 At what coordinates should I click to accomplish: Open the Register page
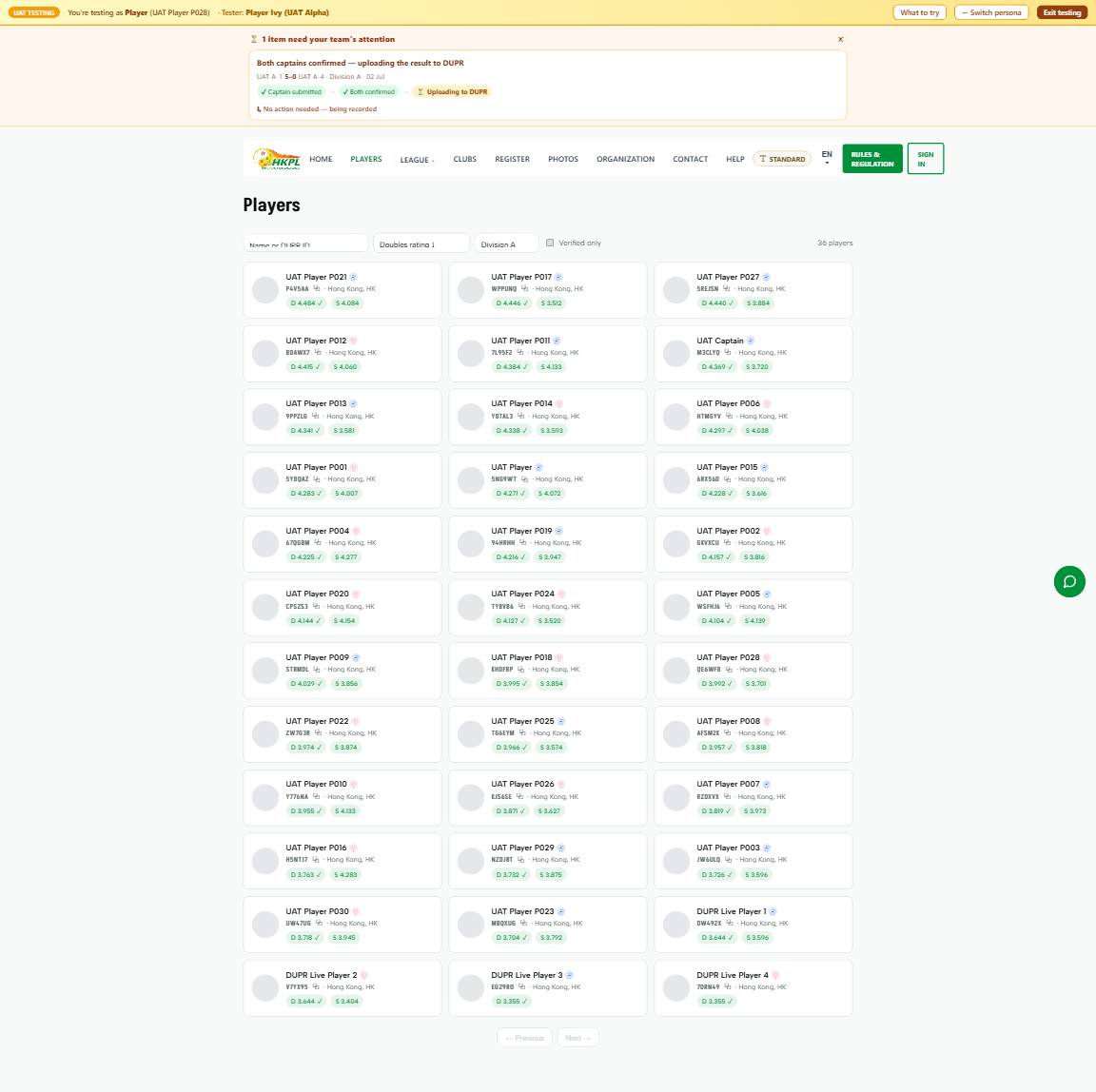pos(513,159)
